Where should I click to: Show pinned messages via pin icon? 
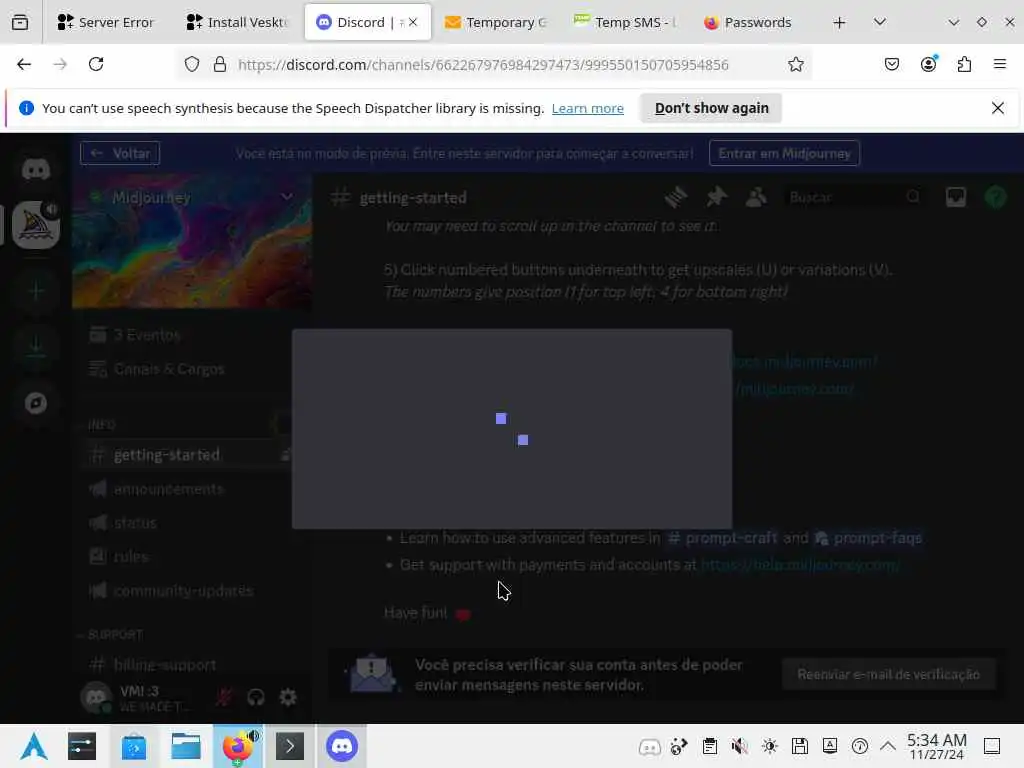(x=716, y=197)
